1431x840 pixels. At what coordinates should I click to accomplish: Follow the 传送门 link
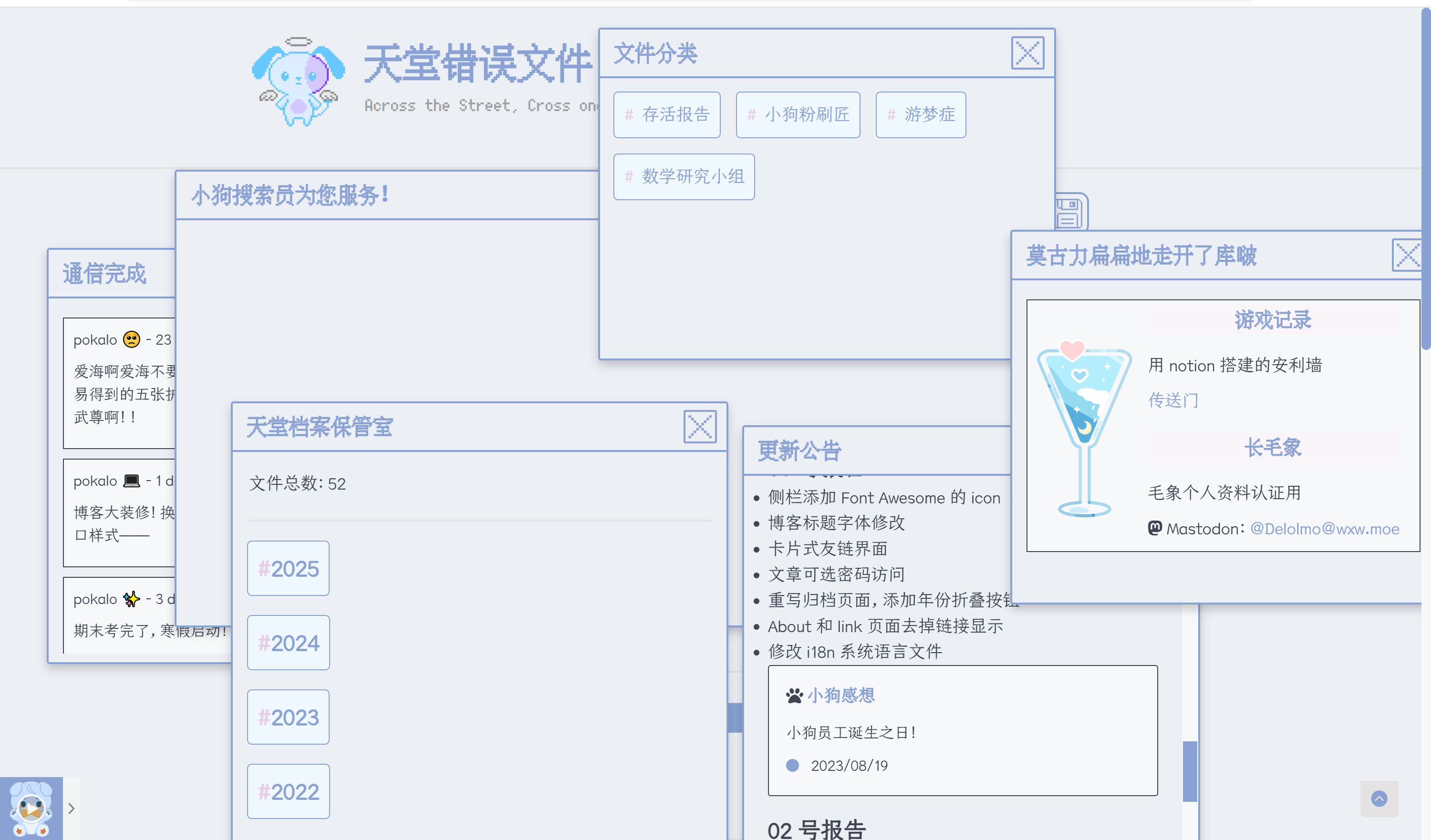pos(1173,400)
